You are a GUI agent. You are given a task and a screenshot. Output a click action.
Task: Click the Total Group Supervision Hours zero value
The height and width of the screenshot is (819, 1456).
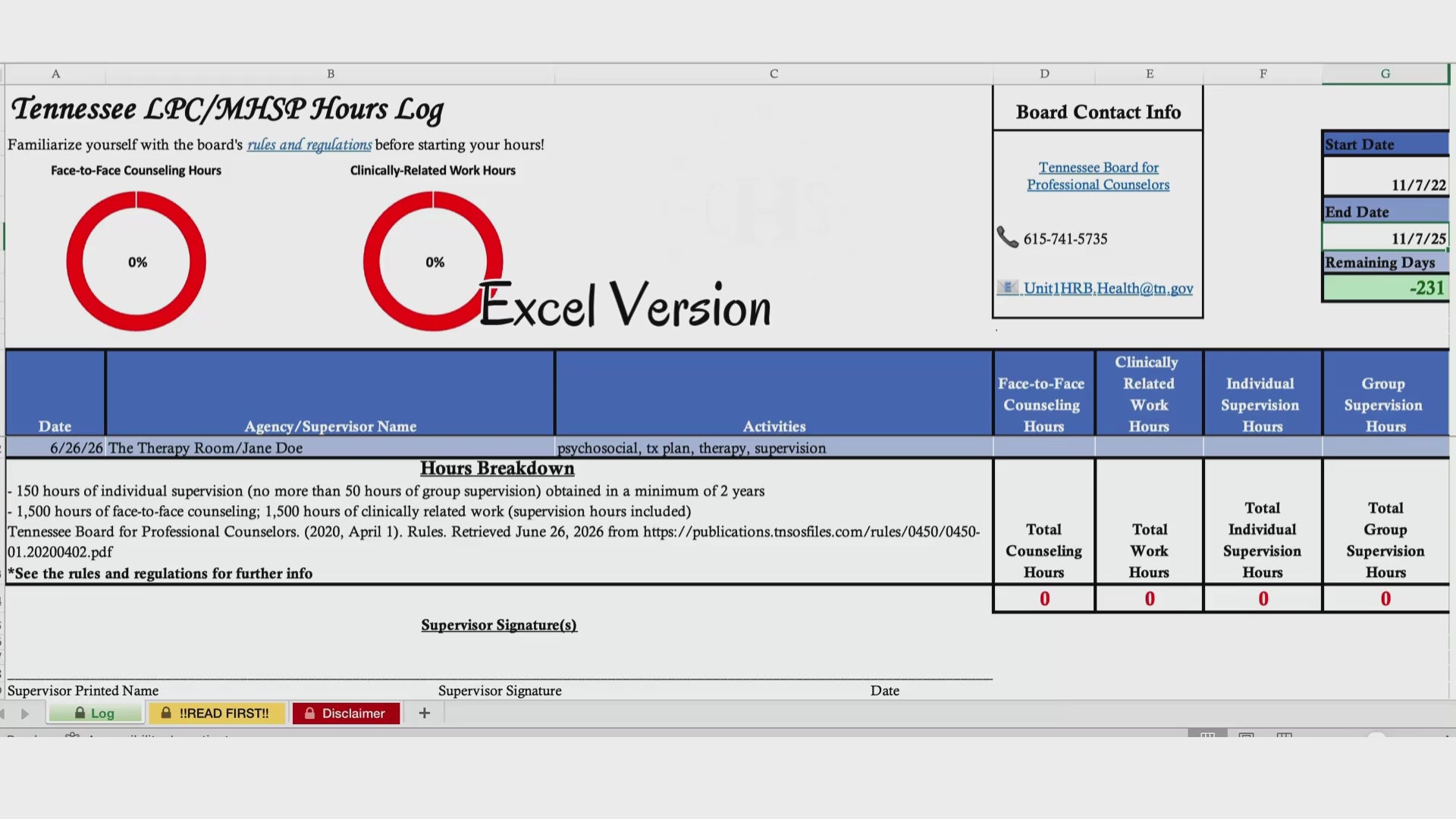1385,598
